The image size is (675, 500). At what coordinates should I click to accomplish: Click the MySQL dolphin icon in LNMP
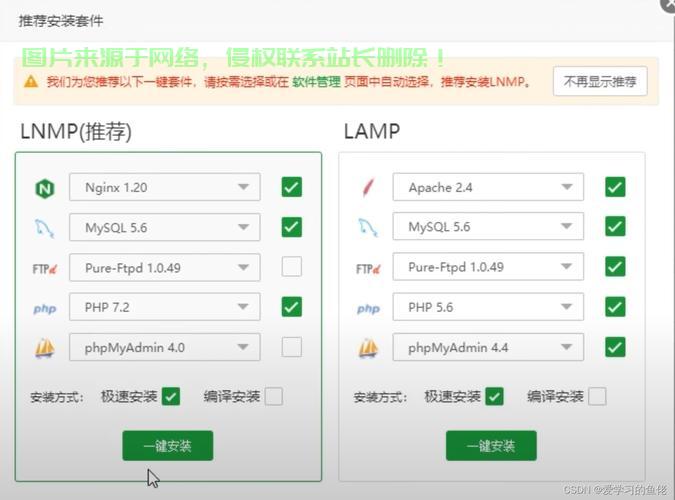(x=45, y=228)
